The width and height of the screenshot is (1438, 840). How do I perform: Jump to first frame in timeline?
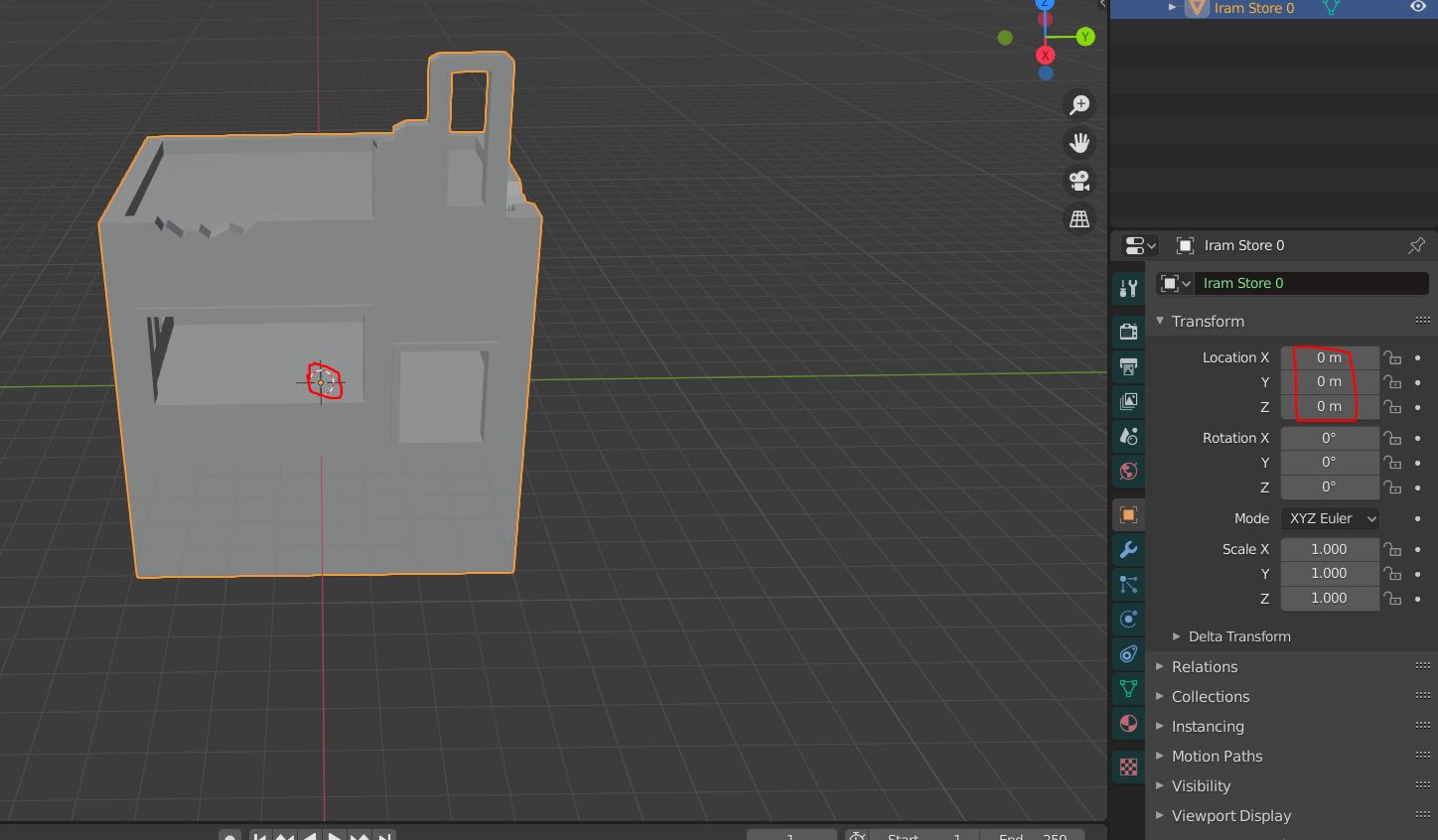click(x=260, y=836)
